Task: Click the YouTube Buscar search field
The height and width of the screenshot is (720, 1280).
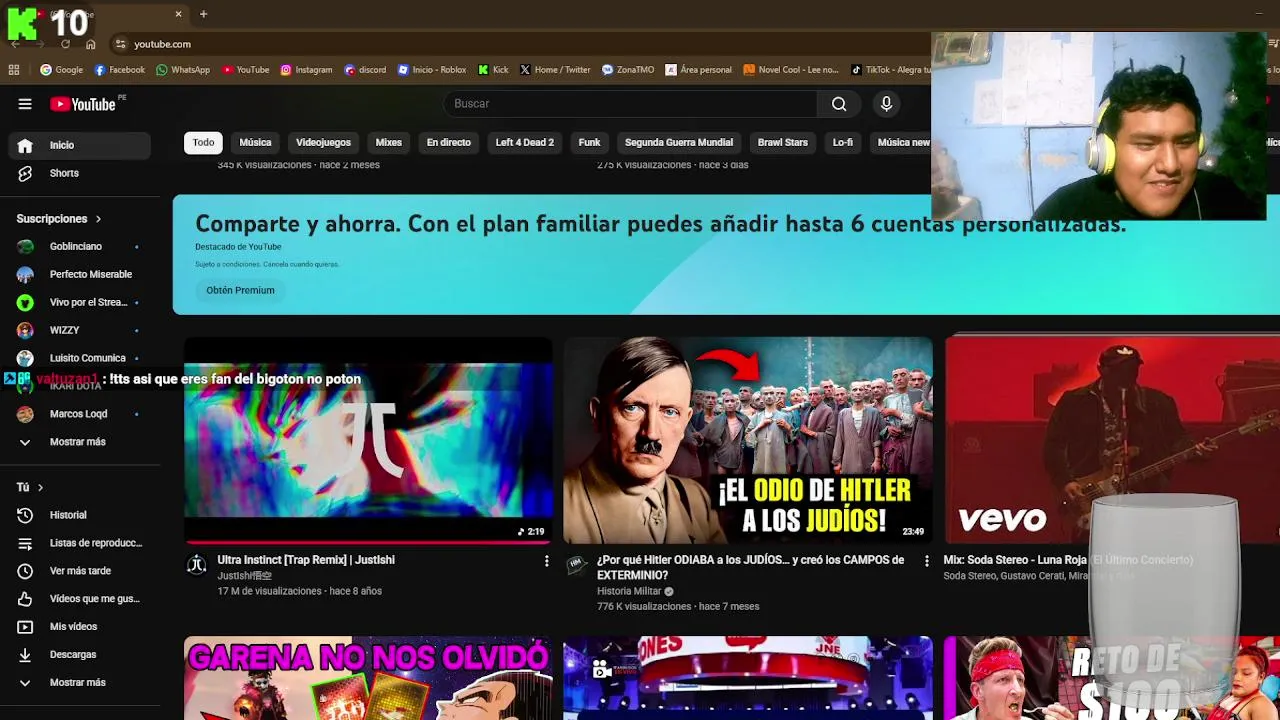Action: coord(630,104)
